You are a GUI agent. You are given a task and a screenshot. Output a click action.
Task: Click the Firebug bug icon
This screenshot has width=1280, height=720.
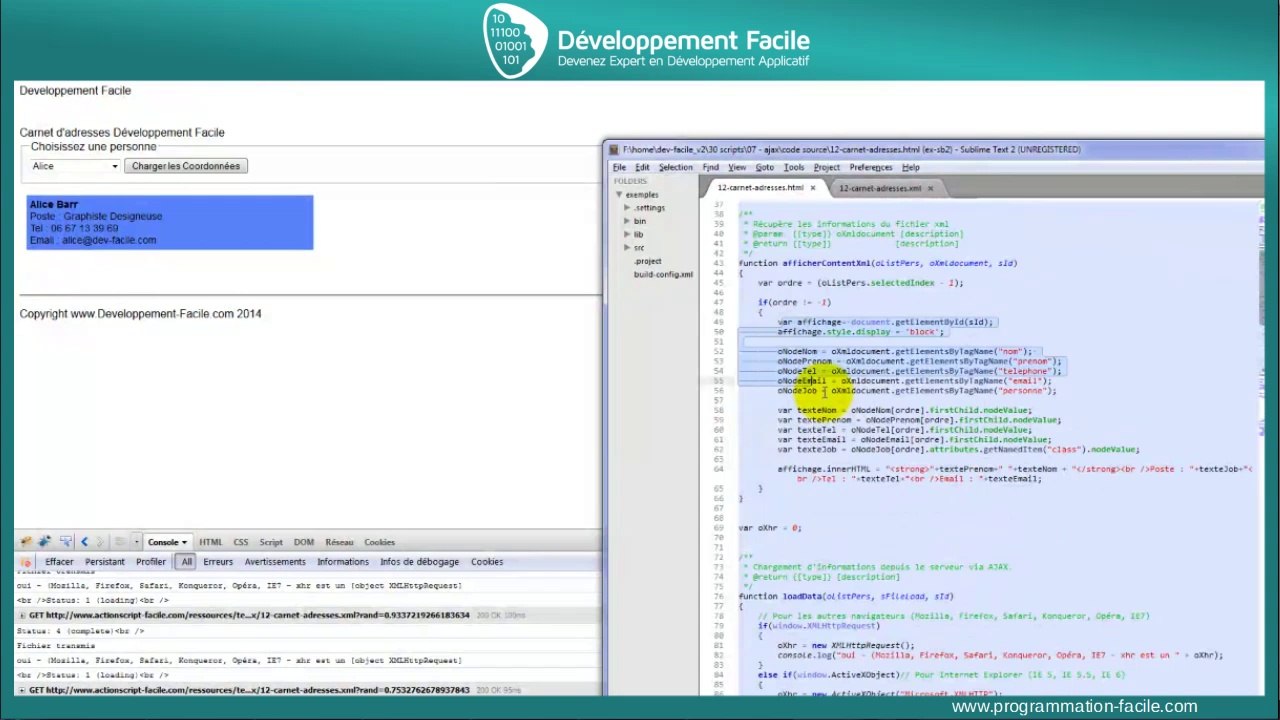coord(26,542)
